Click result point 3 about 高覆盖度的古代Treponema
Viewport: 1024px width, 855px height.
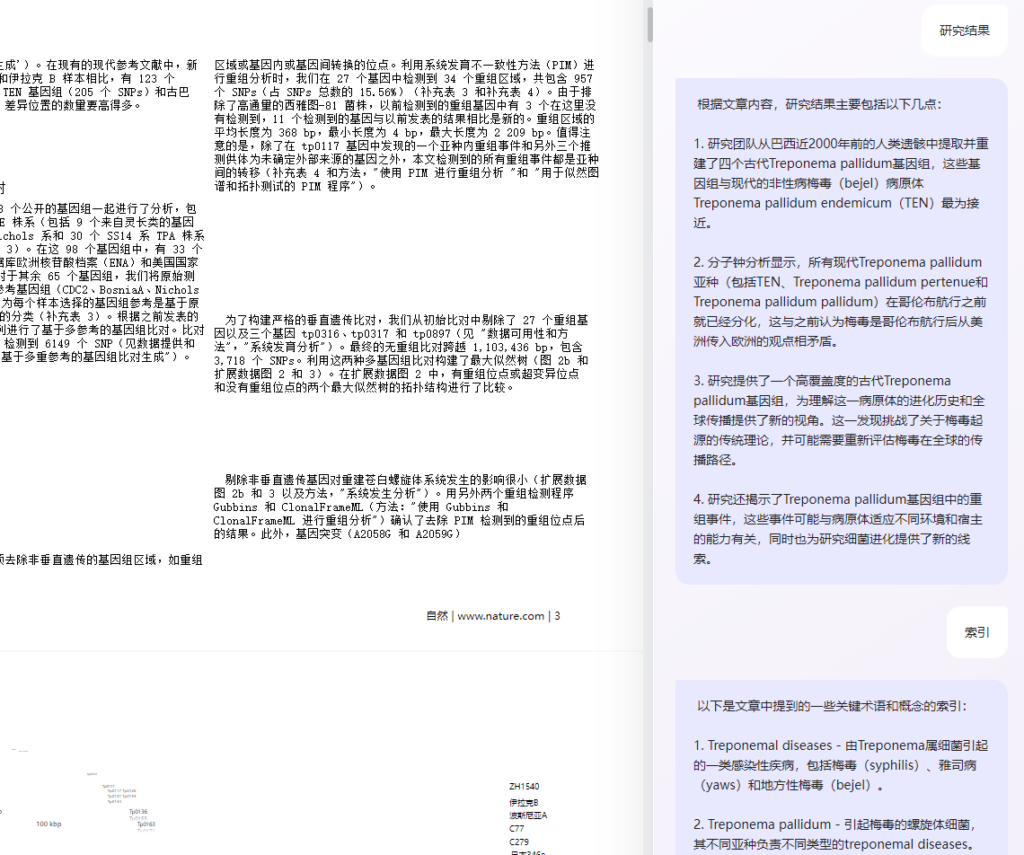839,421
